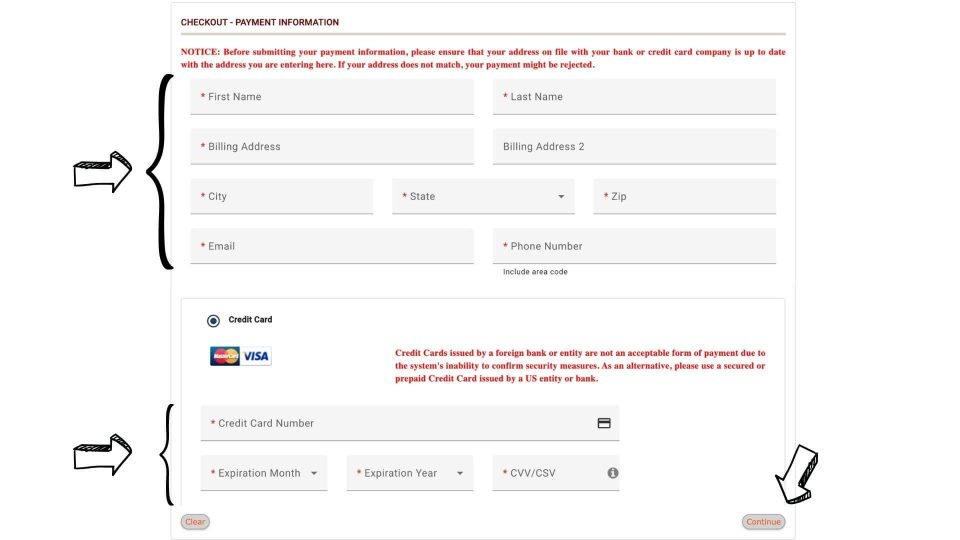
Task: Focus the Email field
Action: [332, 246]
